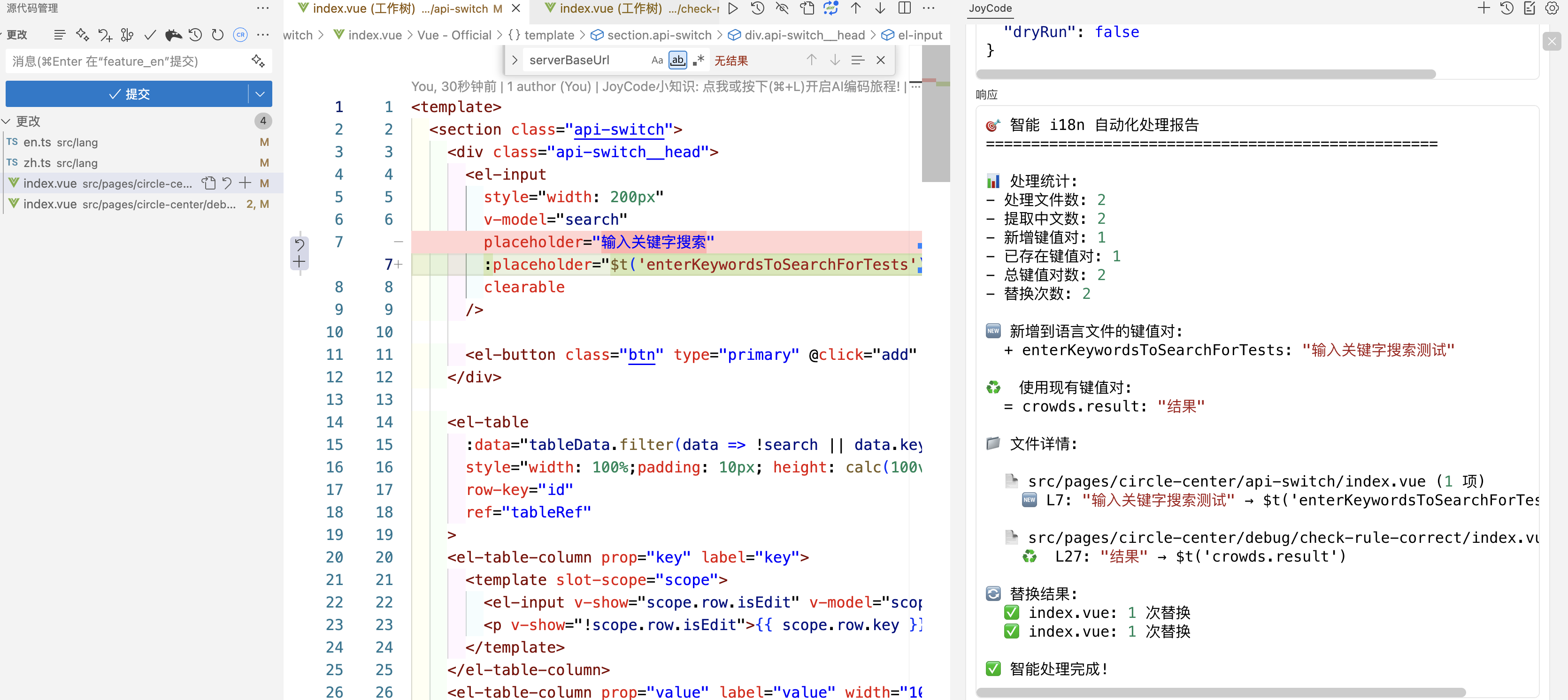Screen dimensions: 1568x700
Task: Click the diff sync icon in editor toolbar
Action: 830,8
